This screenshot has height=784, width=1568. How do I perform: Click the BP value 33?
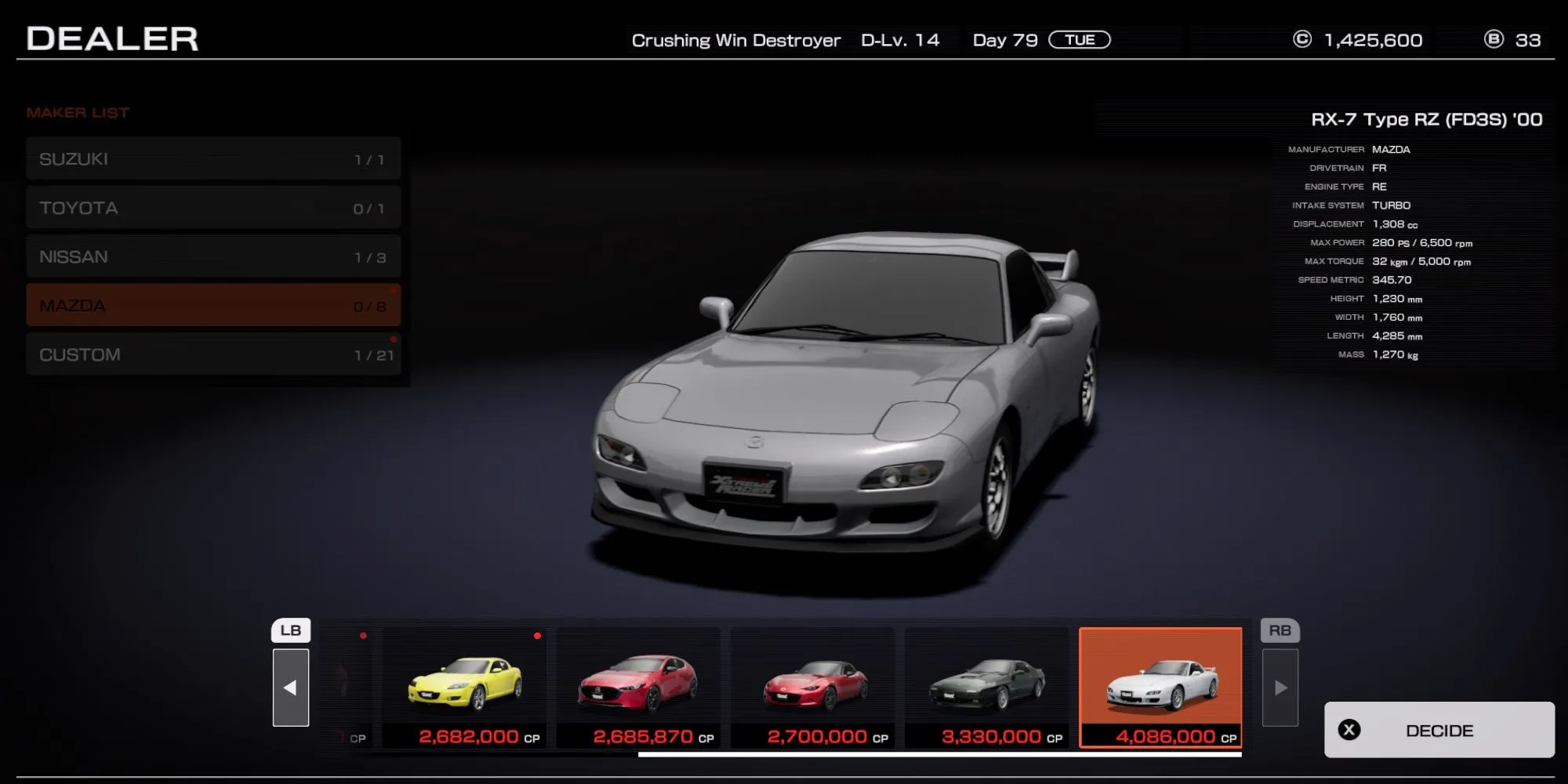pyautogui.click(x=1528, y=40)
